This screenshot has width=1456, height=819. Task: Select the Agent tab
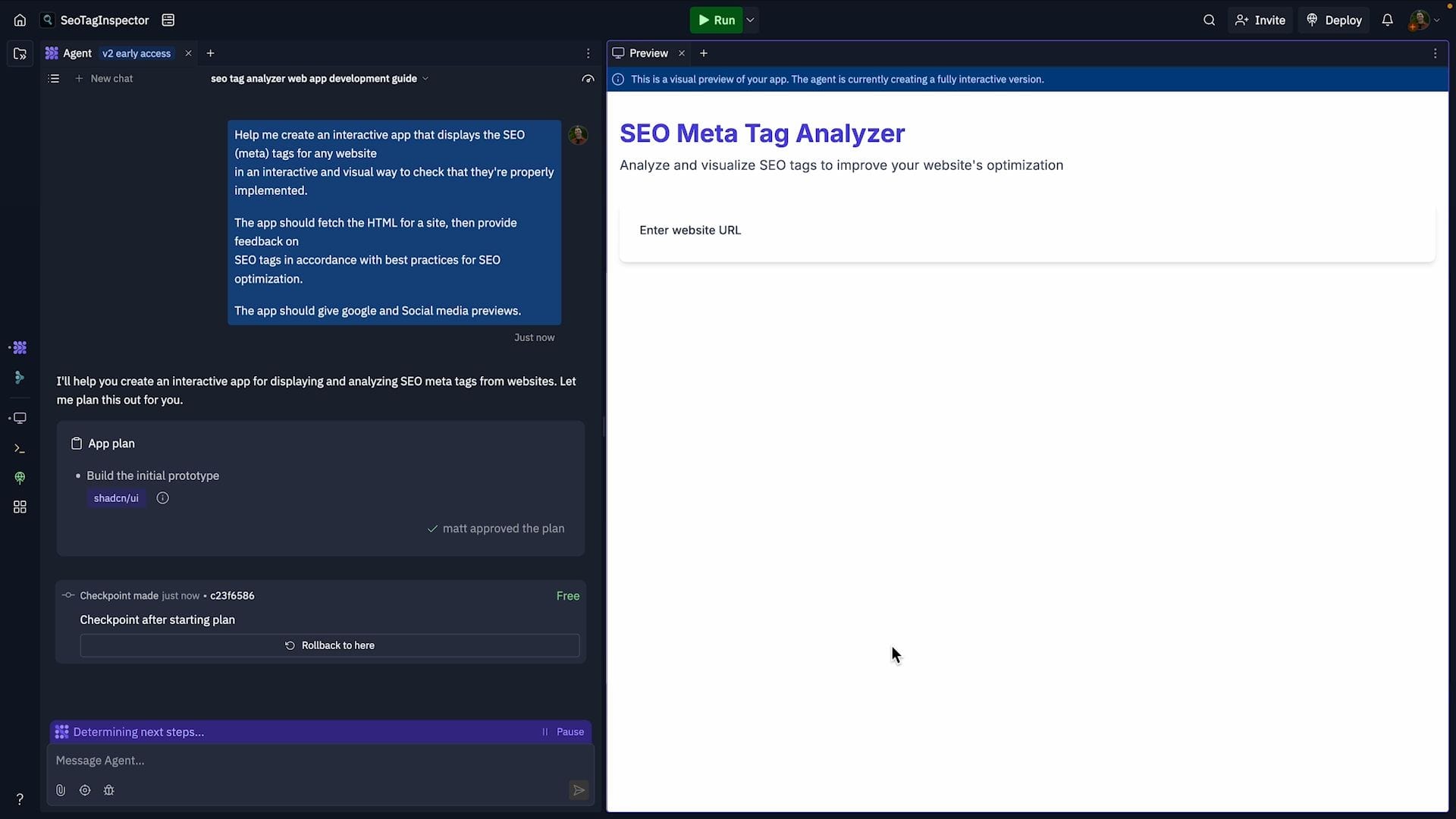pos(77,53)
